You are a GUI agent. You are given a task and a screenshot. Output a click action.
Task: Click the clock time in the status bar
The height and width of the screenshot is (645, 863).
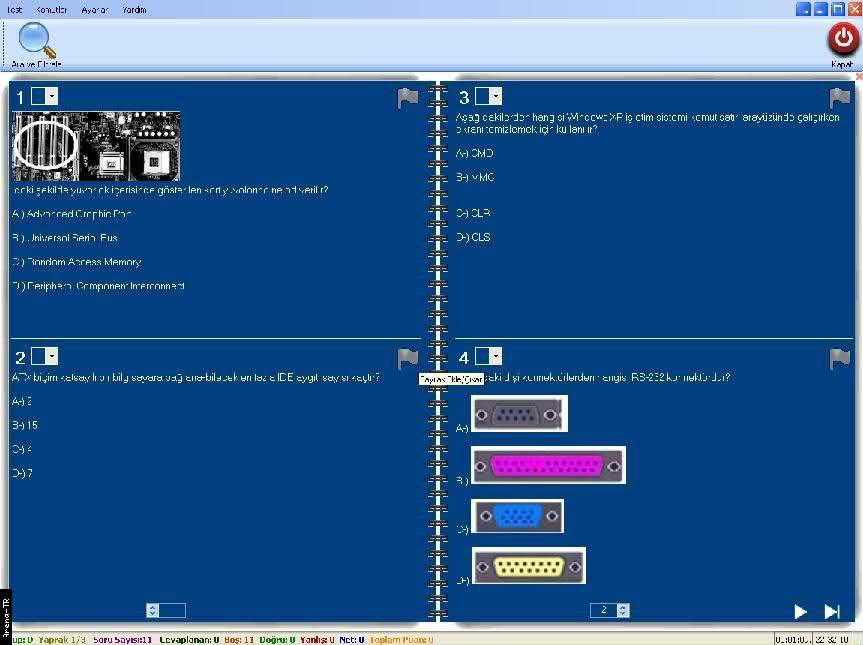tap(831, 639)
